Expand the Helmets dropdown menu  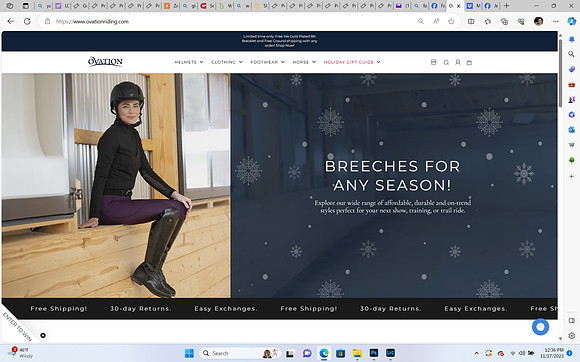189,62
